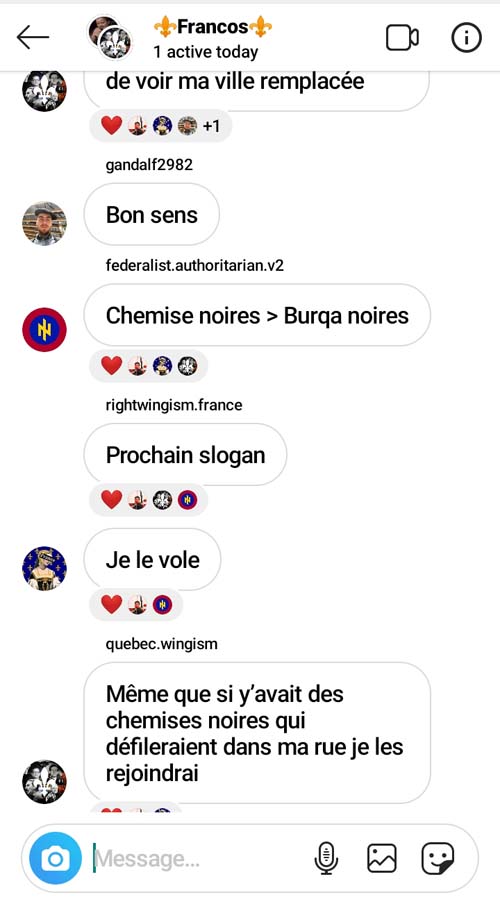This screenshot has height=904, width=500.
Task: Open federalist.authoritarian.v2 round emblem avatar
Action: pyautogui.click(x=44, y=330)
